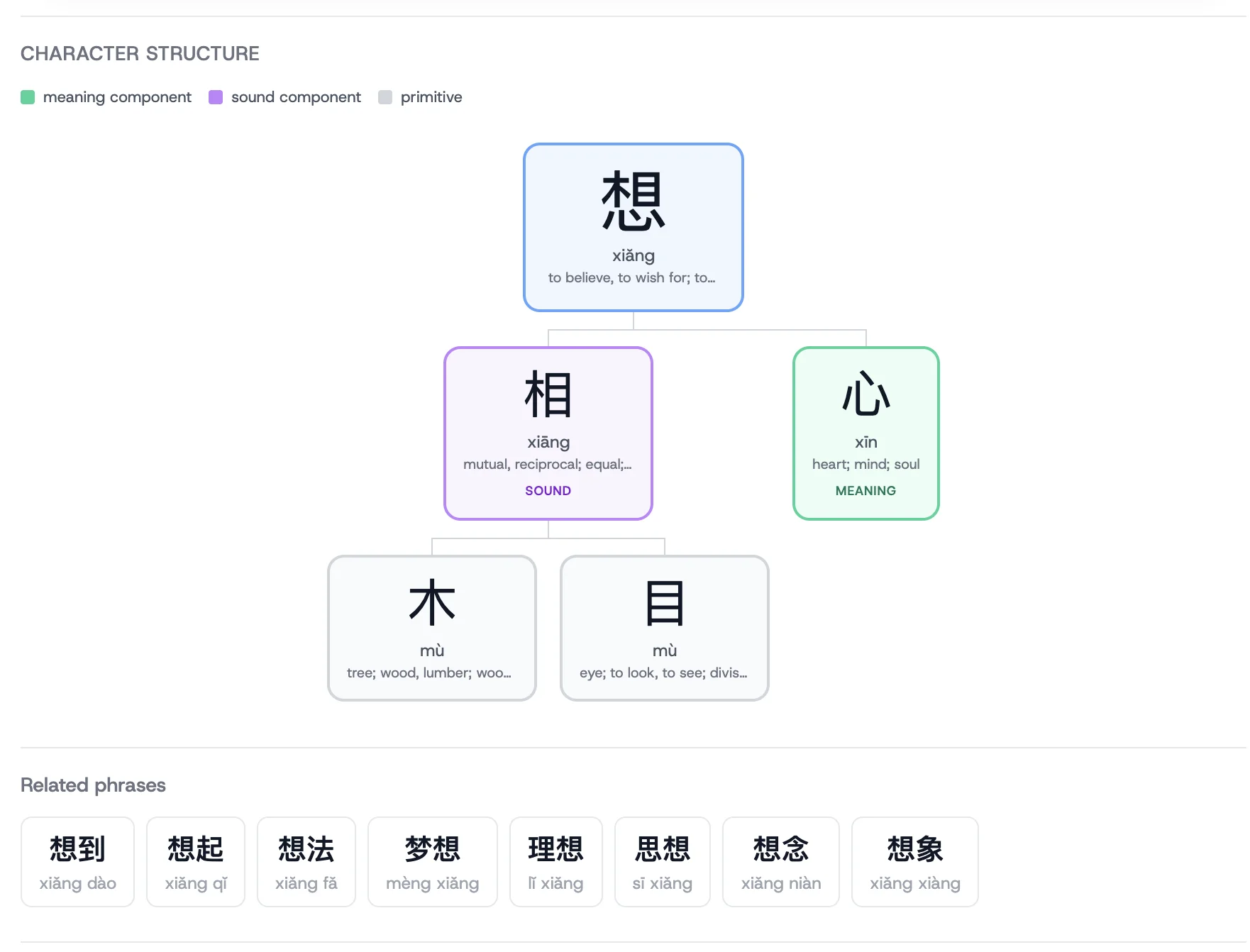Click the meaning component legend swatch
The height and width of the screenshot is (952, 1250).
click(x=28, y=96)
